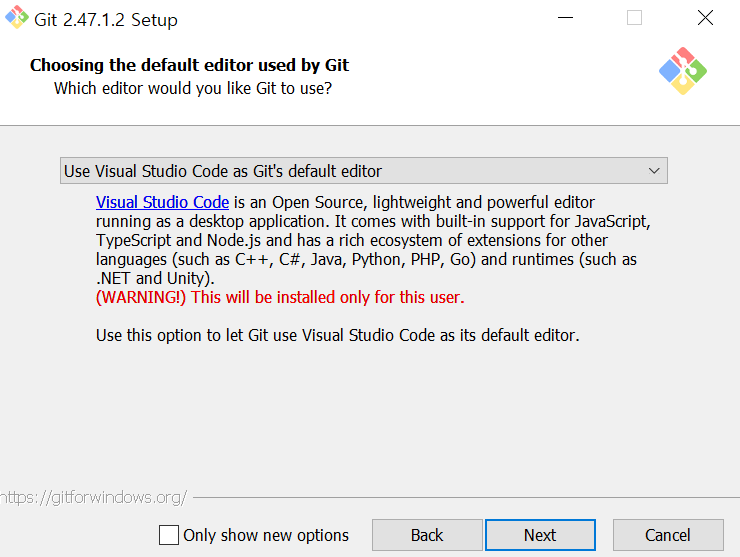
Task: Click the greyed-out maximize window button
Action: point(634,18)
